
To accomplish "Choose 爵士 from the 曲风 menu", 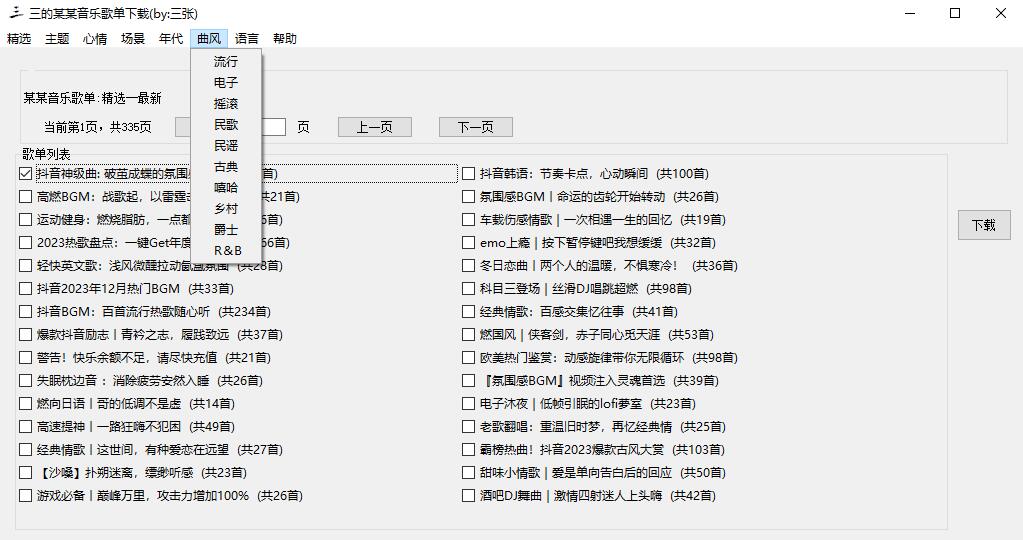I will click(x=226, y=230).
